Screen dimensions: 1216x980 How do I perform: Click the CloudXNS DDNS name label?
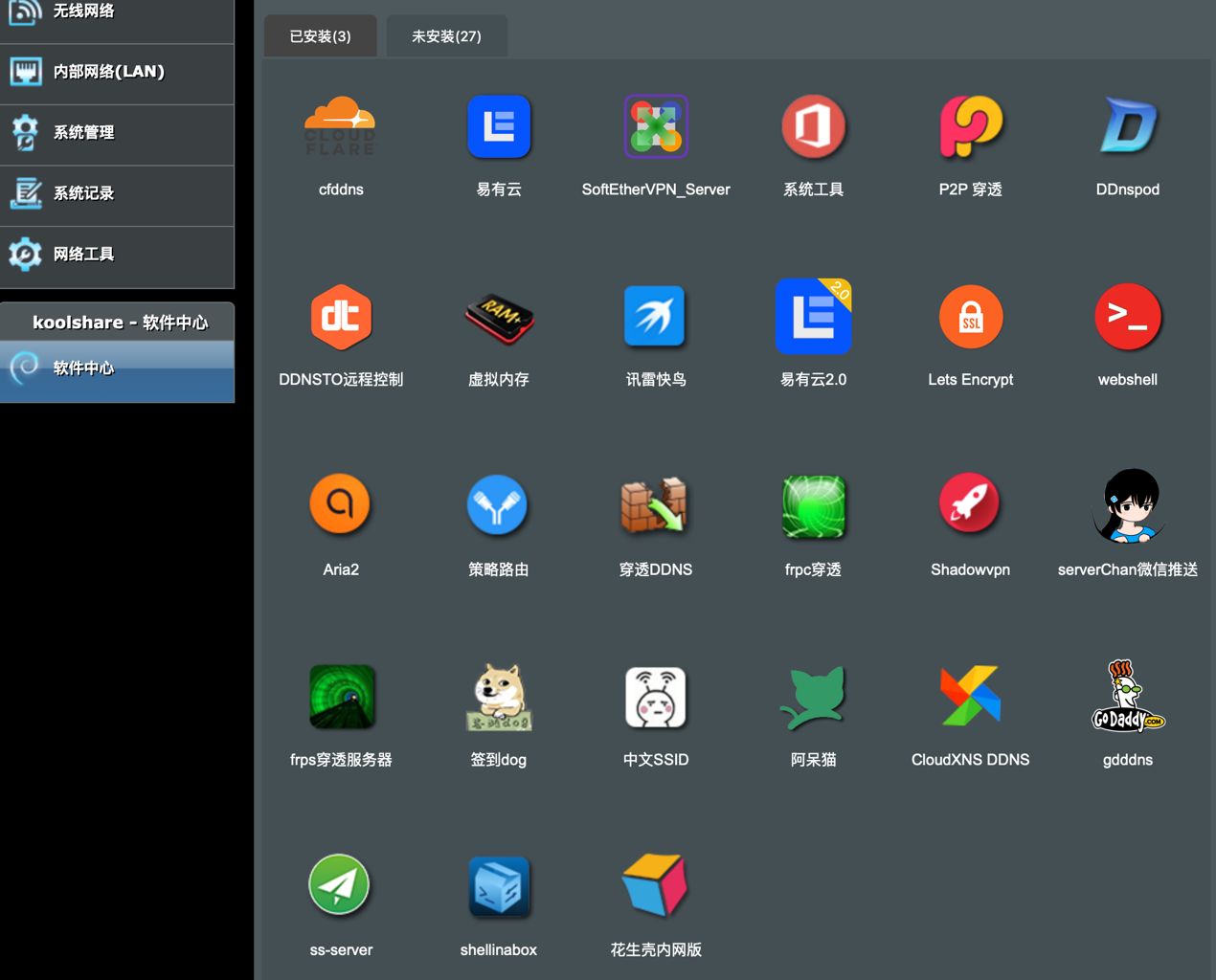click(971, 760)
